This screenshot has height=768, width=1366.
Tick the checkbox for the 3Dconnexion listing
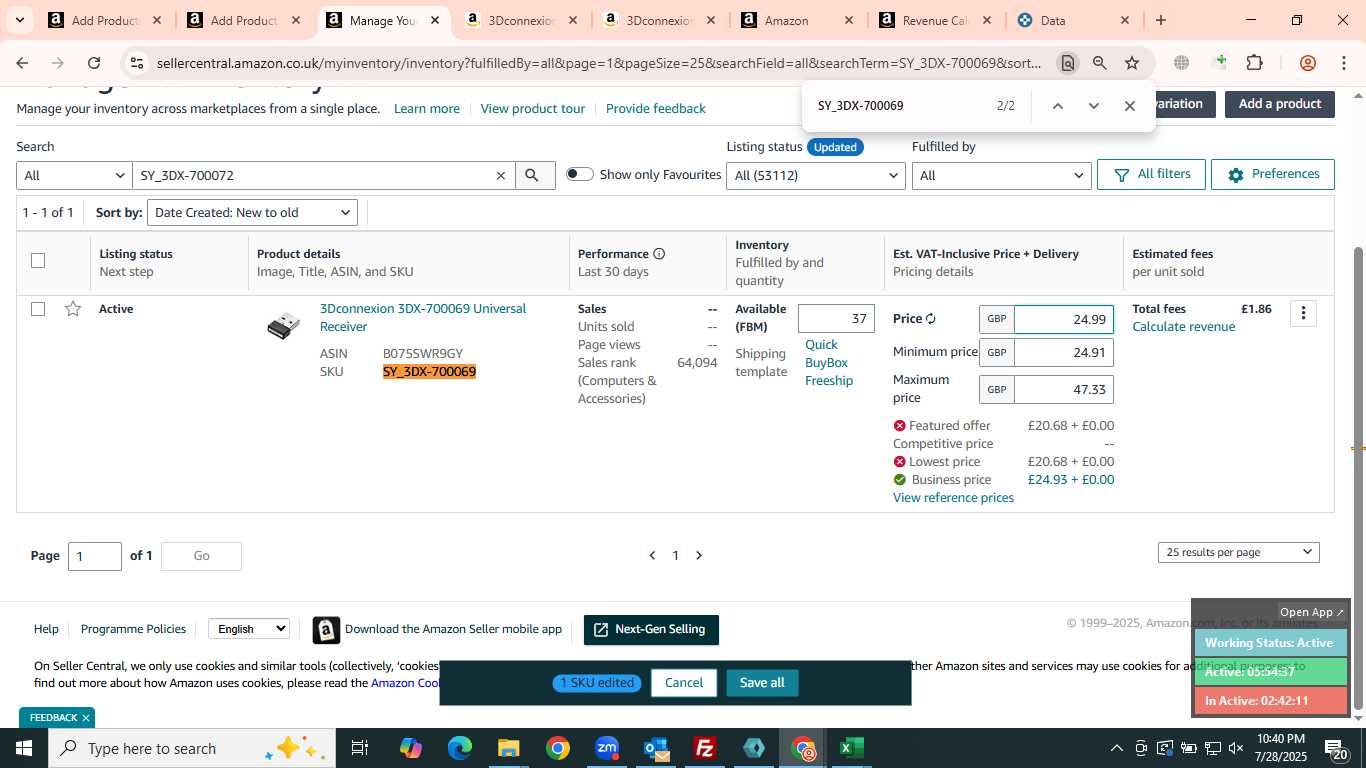point(38,309)
